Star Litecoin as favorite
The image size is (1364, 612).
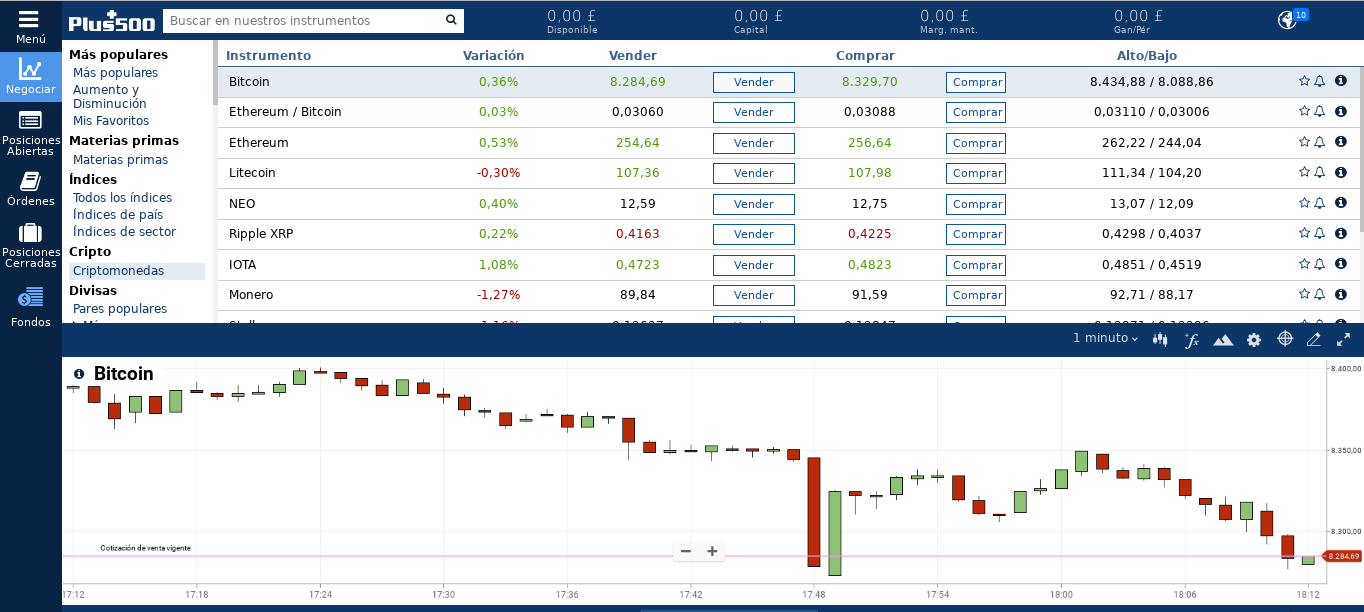tap(1304, 172)
